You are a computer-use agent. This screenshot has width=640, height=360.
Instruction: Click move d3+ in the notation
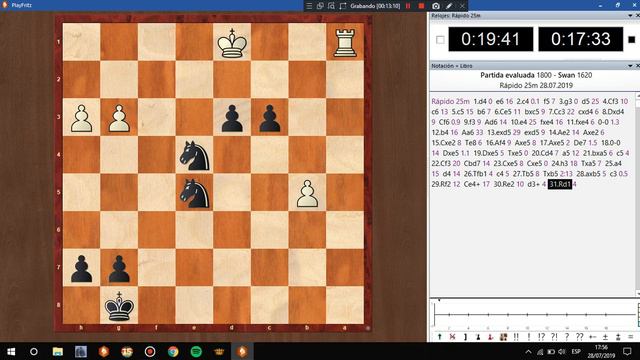pyautogui.click(x=533, y=184)
